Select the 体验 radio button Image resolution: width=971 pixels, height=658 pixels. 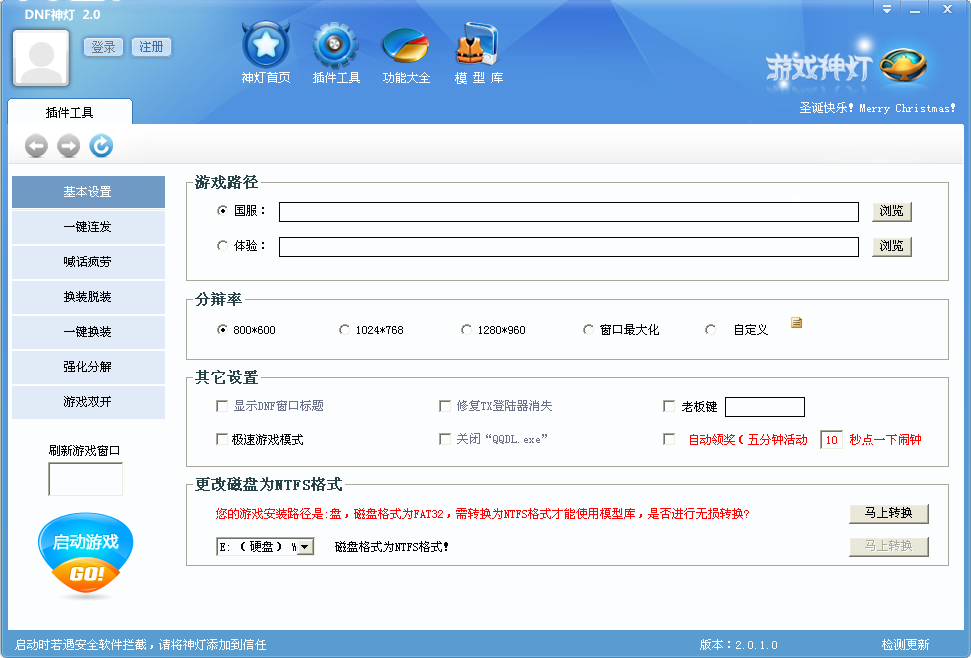(x=222, y=246)
